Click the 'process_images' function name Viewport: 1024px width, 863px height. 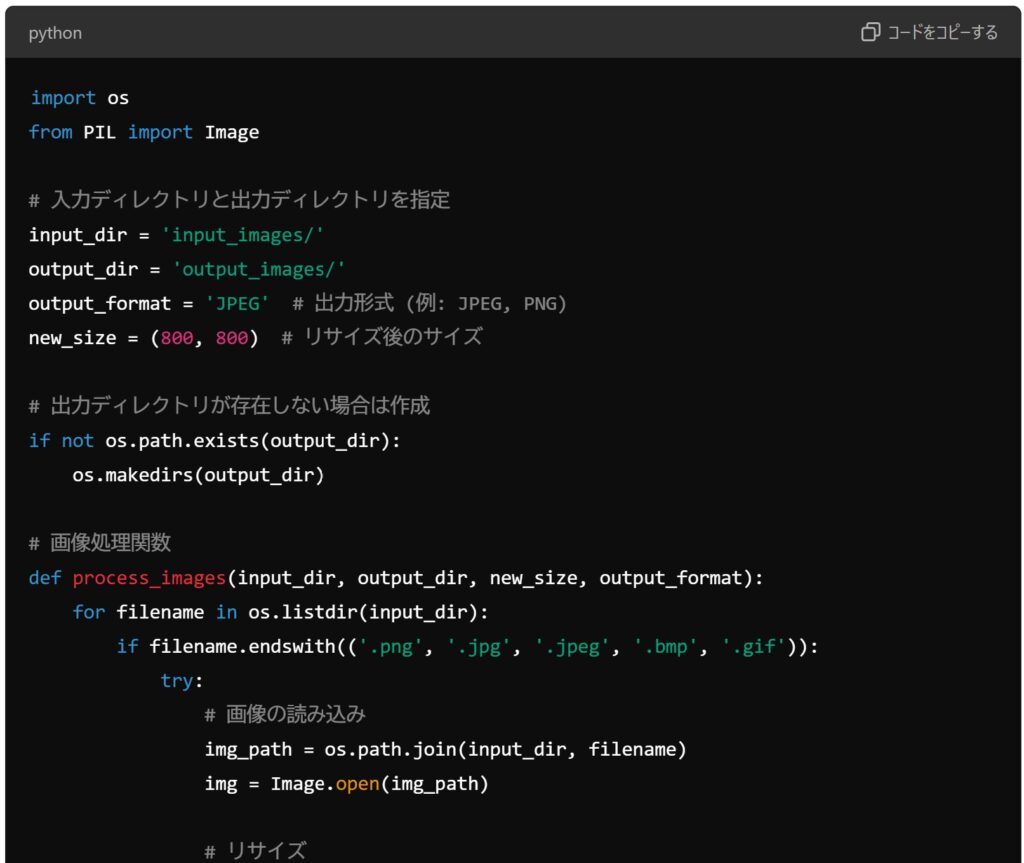(149, 578)
